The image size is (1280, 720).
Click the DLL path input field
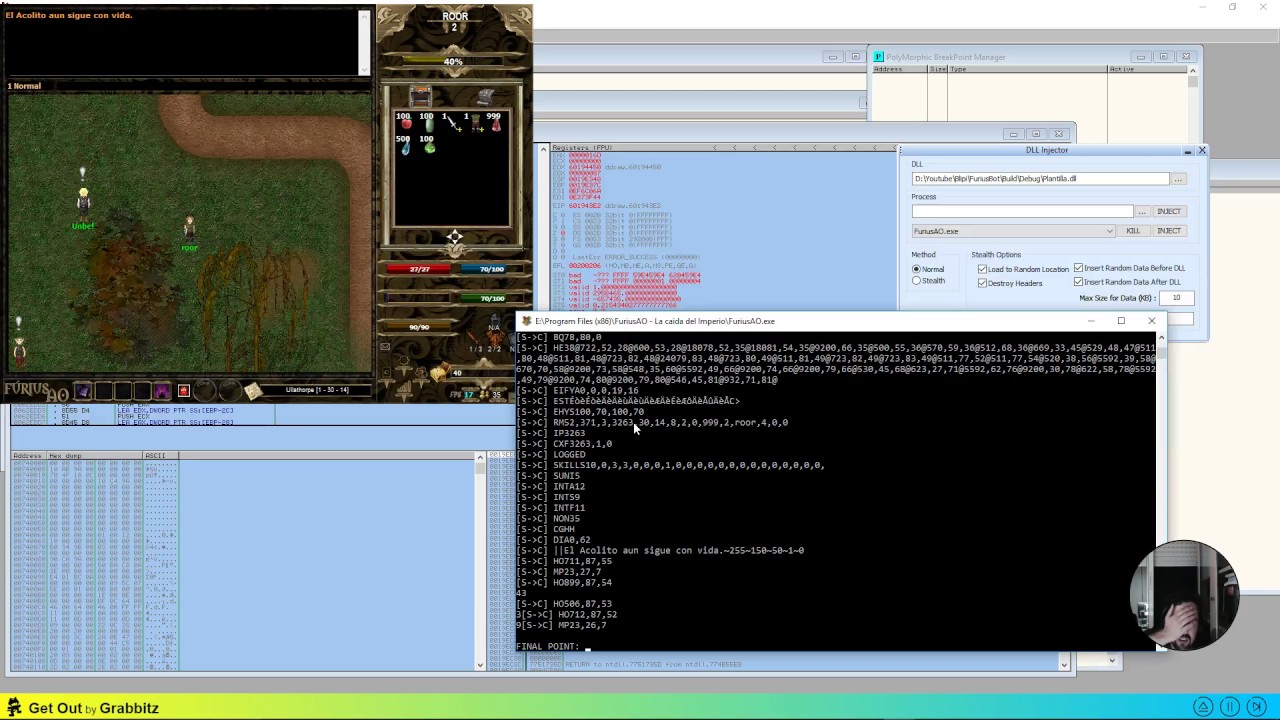tap(1040, 179)
